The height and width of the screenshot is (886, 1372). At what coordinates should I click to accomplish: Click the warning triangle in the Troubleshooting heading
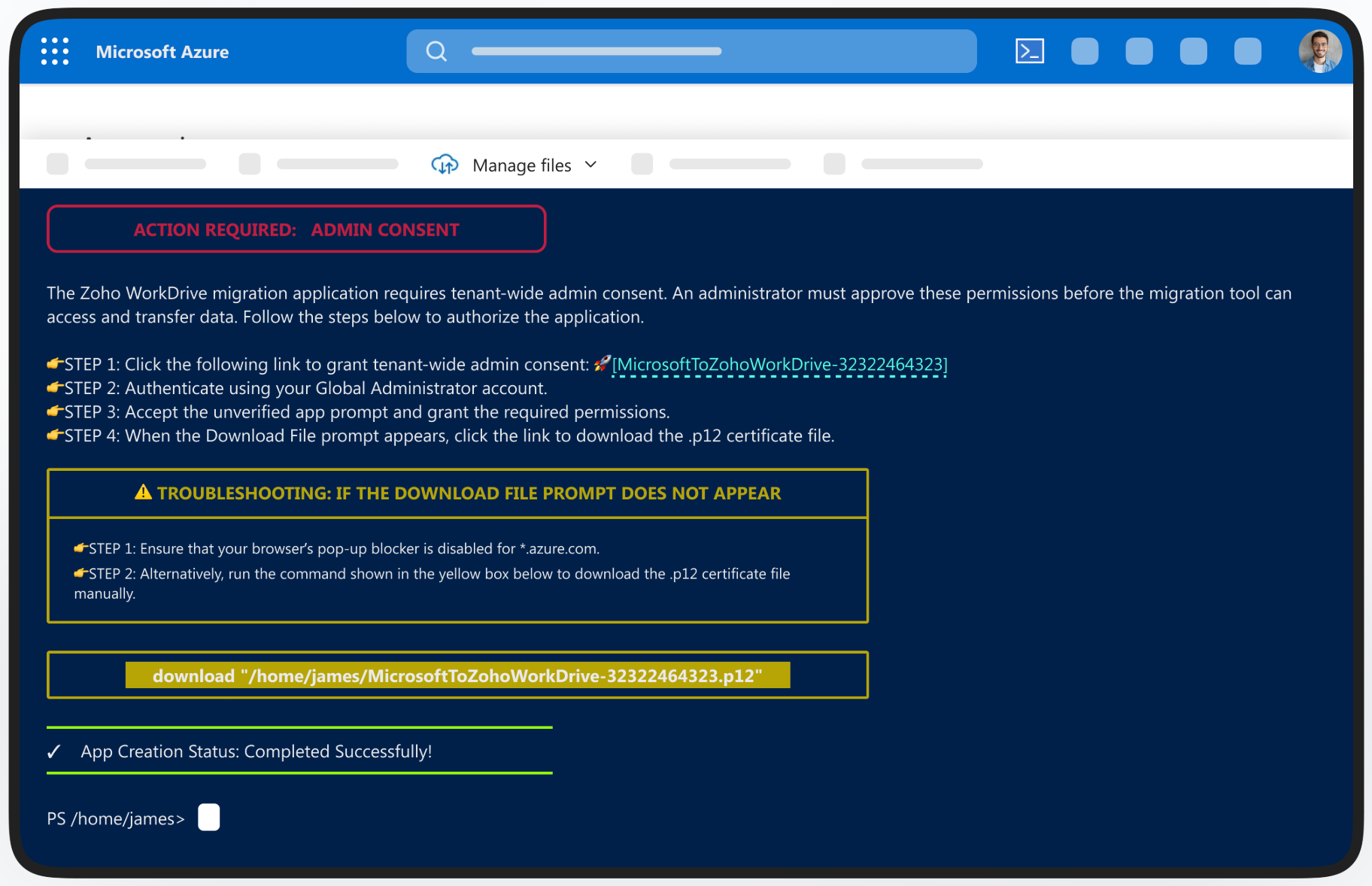point(143,493)
